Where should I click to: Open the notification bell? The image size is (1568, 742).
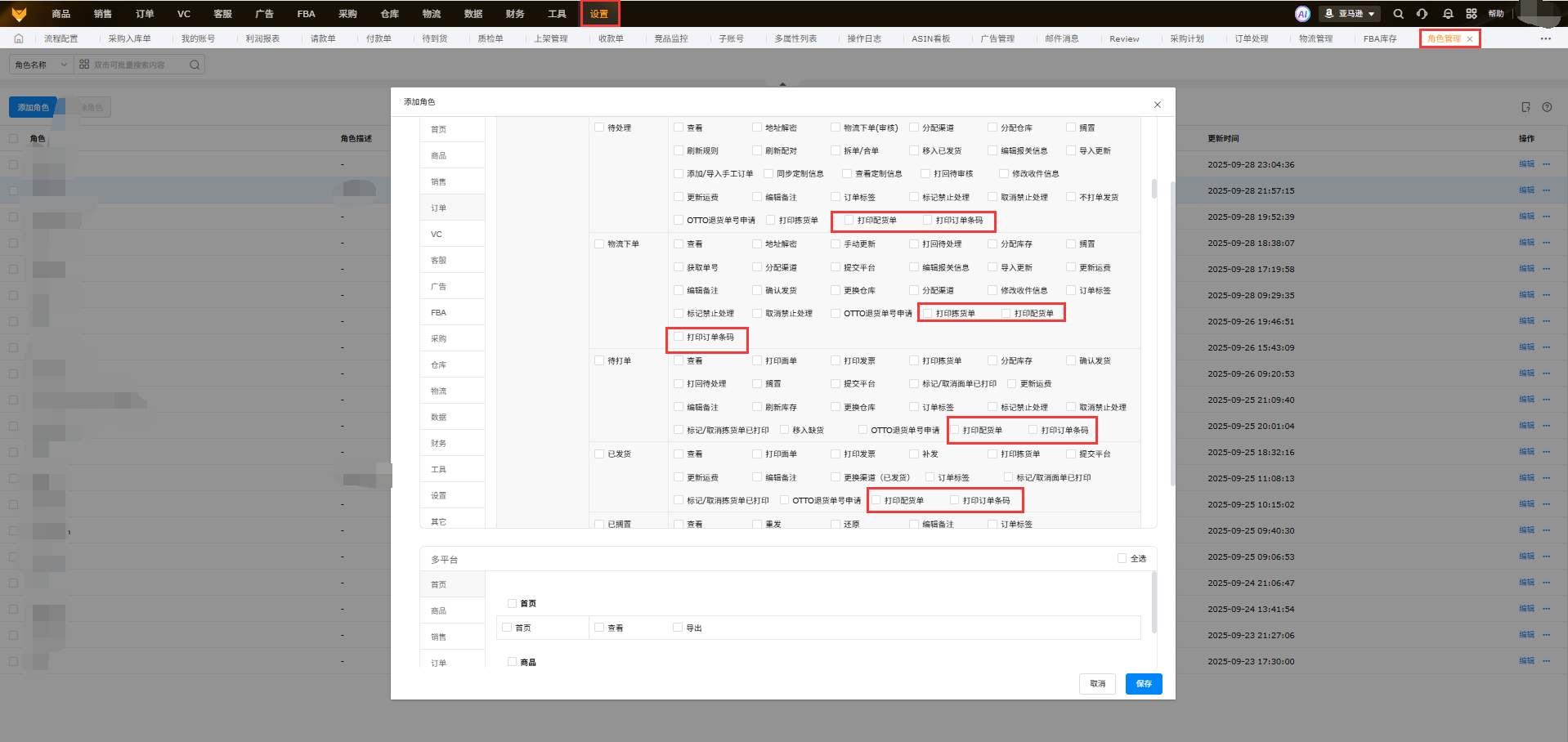click(1448, 14)
